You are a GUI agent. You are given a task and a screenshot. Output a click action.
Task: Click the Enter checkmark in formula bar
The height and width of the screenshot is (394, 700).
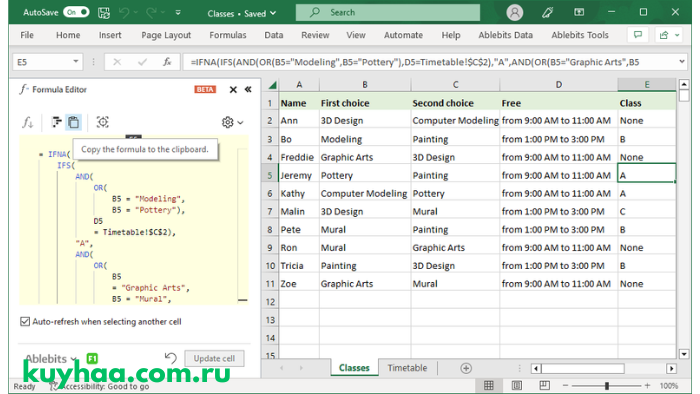click(x=142, y=62)
